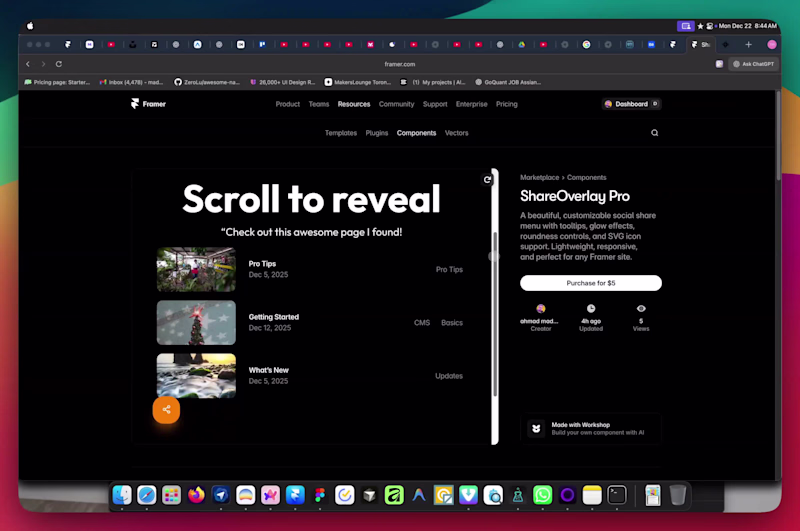
Task: Switch to the Plugins tab
Action: coord(377,133)
